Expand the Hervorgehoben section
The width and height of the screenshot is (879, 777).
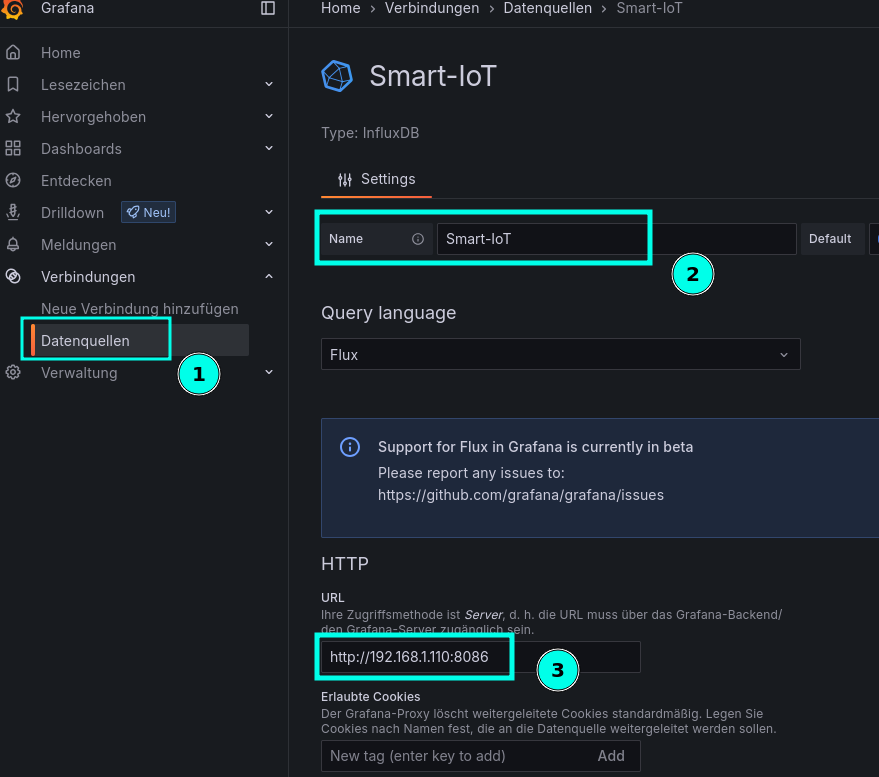[x=269, y=116]
